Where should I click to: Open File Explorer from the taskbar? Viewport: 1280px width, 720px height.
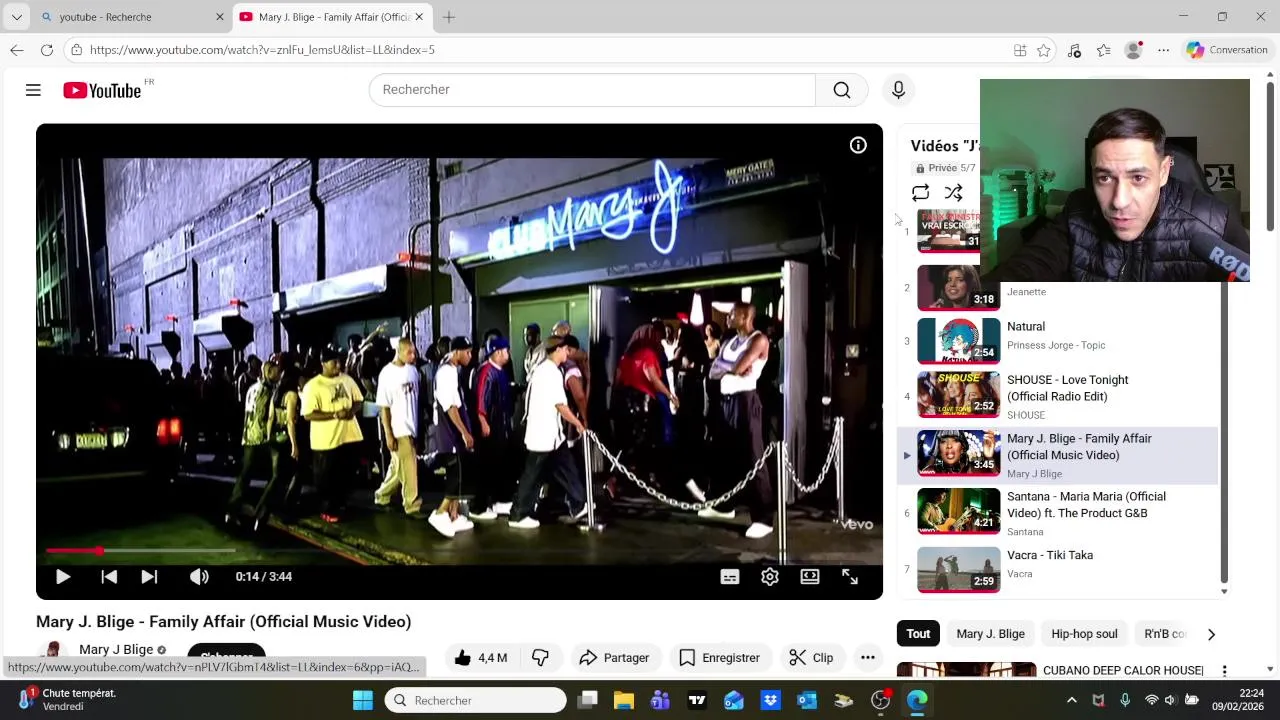624,700
